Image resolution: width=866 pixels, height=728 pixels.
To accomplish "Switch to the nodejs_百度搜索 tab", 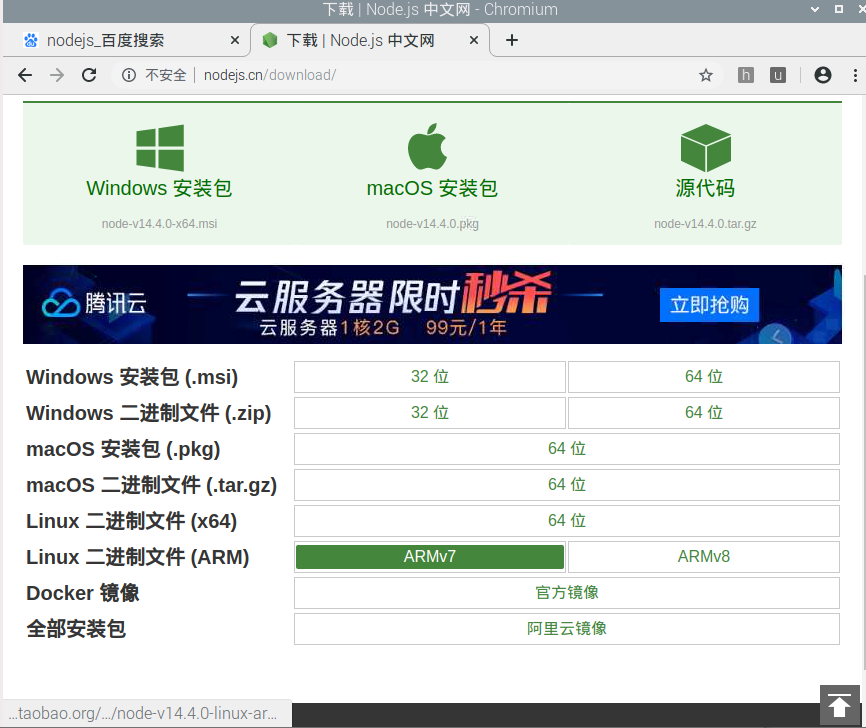I will pyautogui.click(x=126, y=40).
